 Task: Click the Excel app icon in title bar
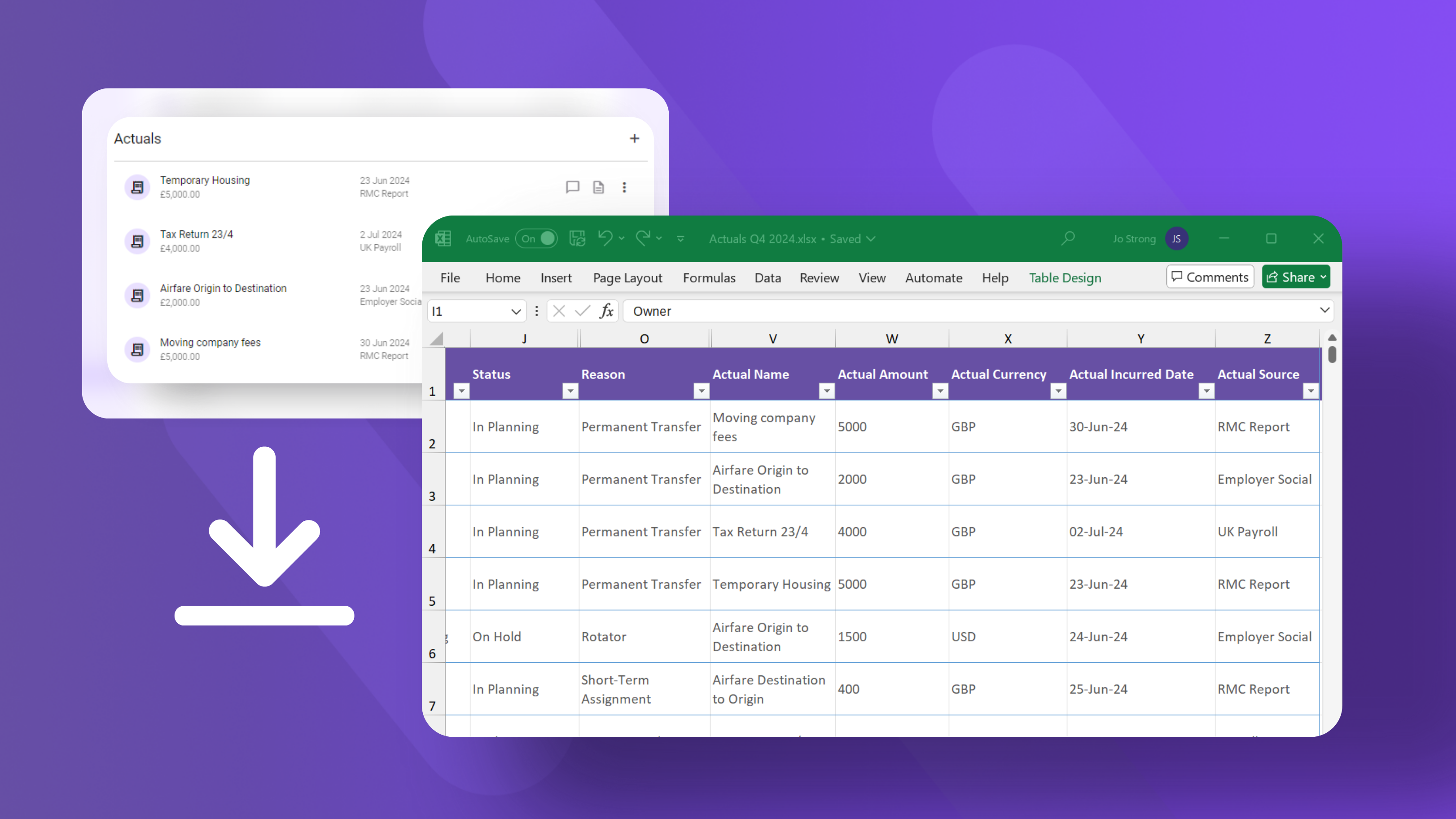[443, 239]
